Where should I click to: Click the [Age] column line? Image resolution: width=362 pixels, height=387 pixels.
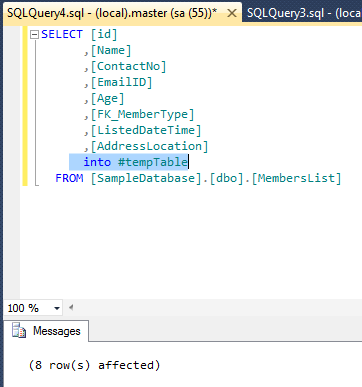click(104, 98)
